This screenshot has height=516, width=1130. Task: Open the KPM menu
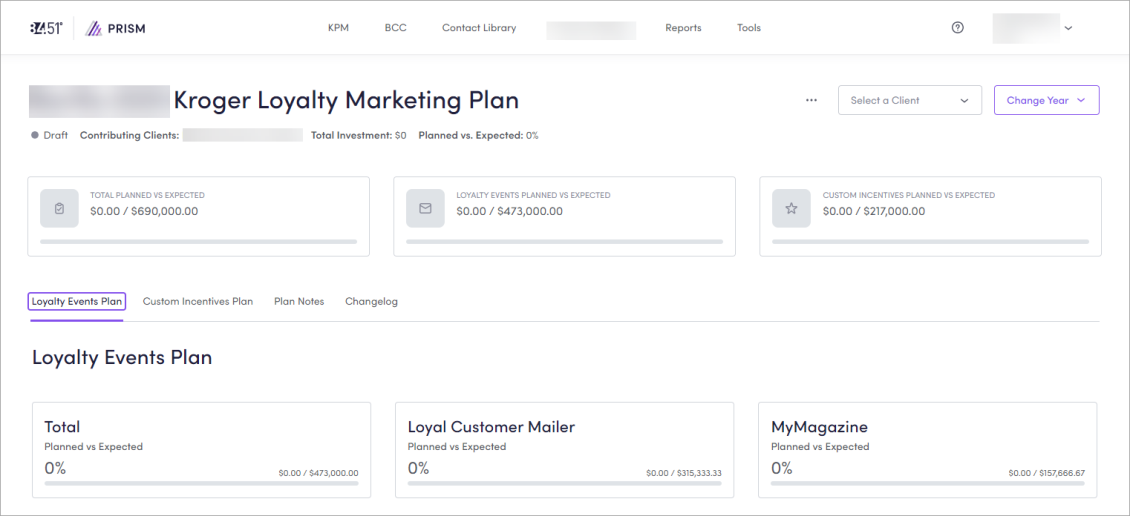[338, 28]
